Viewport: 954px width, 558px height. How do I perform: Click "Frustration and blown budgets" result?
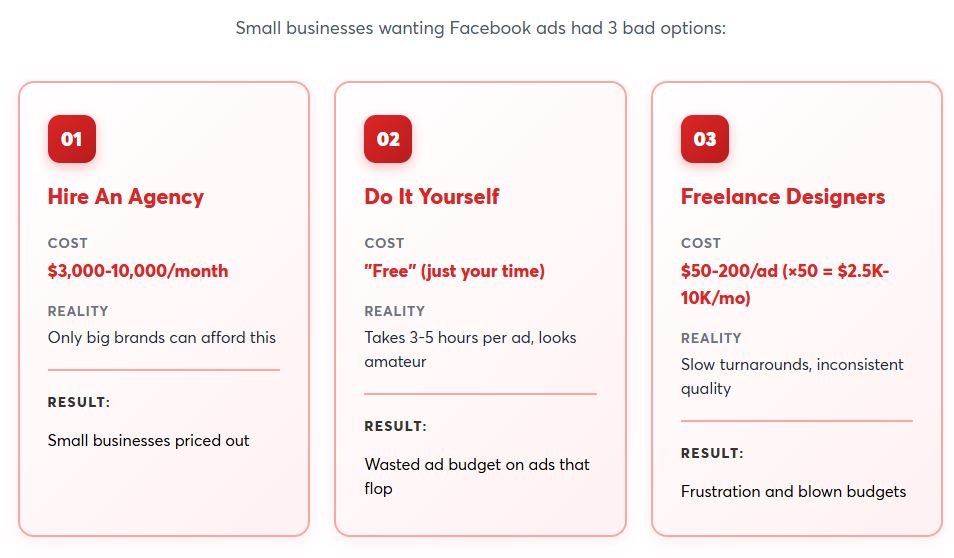pyautogui.click(x=794, y=491)
